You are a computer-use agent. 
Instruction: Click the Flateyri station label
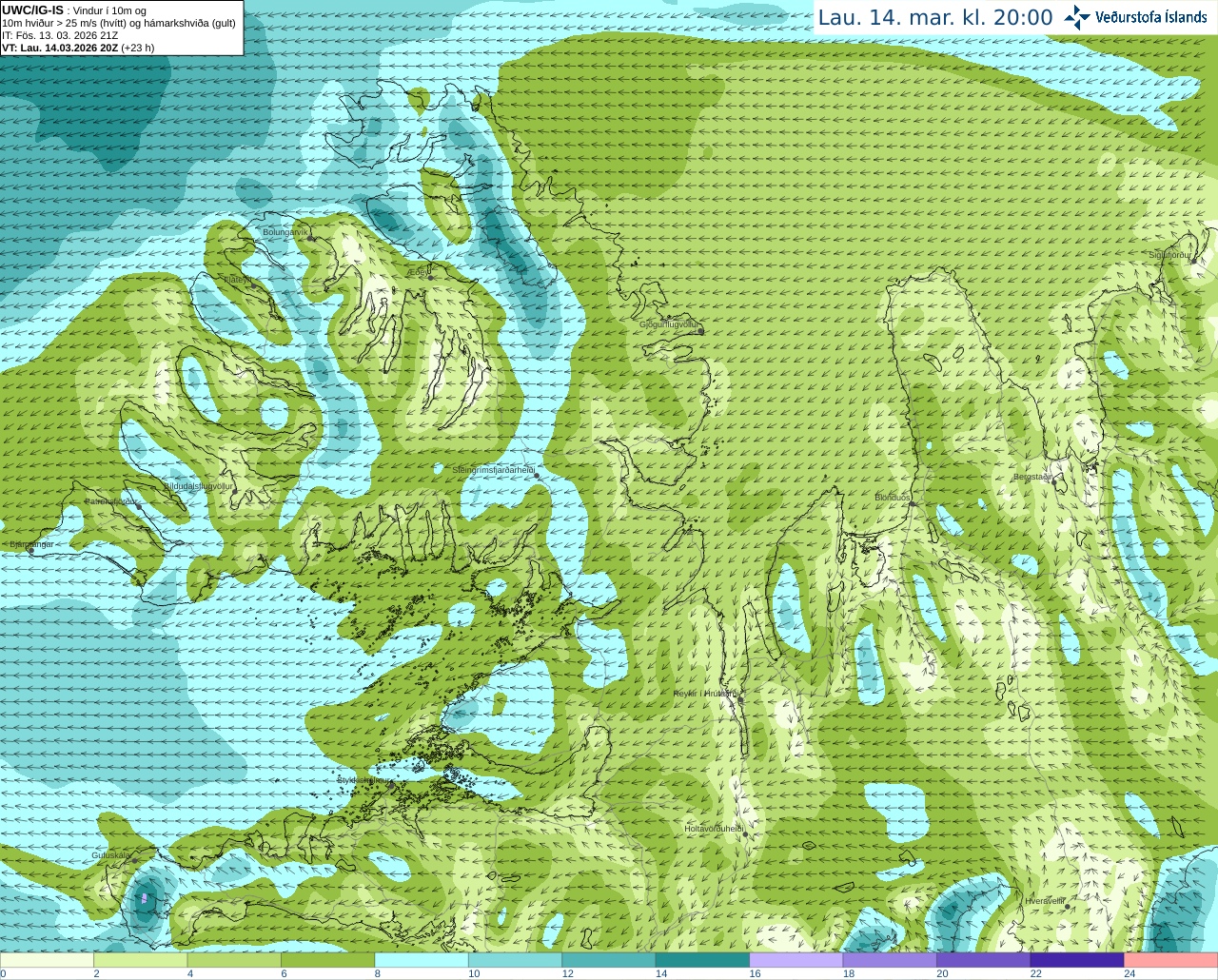pyautogui.click(x=237, y=280)
